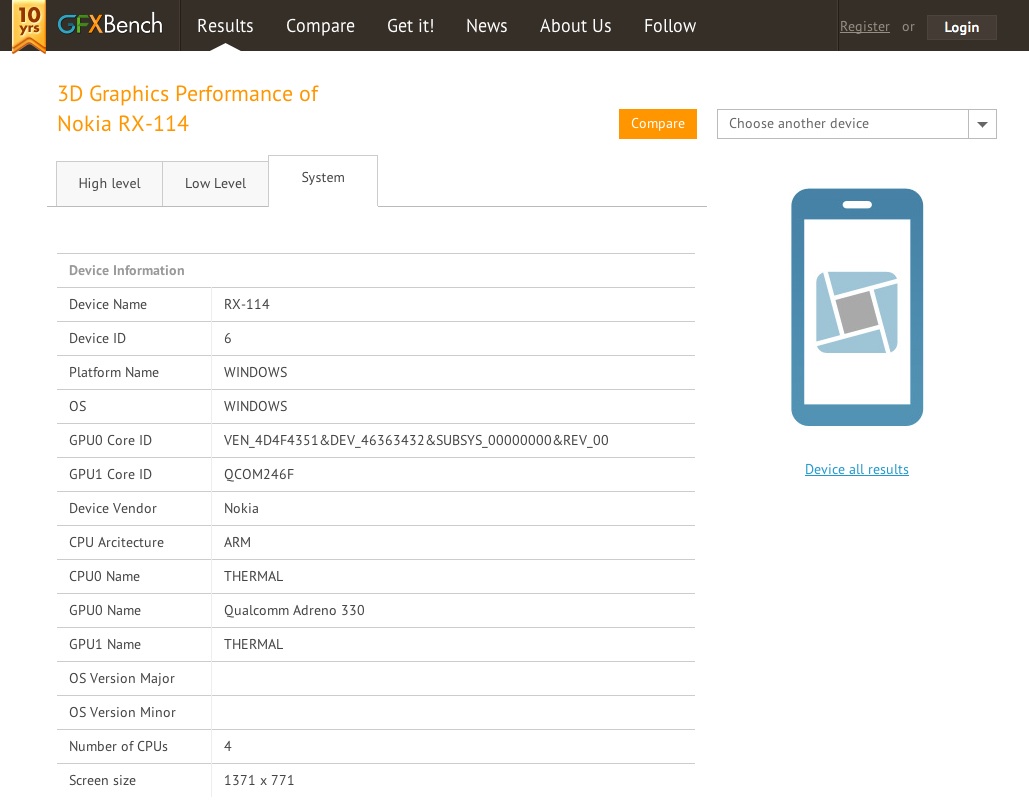Click the Qualcomm Adreno 330 value
This screenshot has height=807, width=1029.
(x=294, y=611)
